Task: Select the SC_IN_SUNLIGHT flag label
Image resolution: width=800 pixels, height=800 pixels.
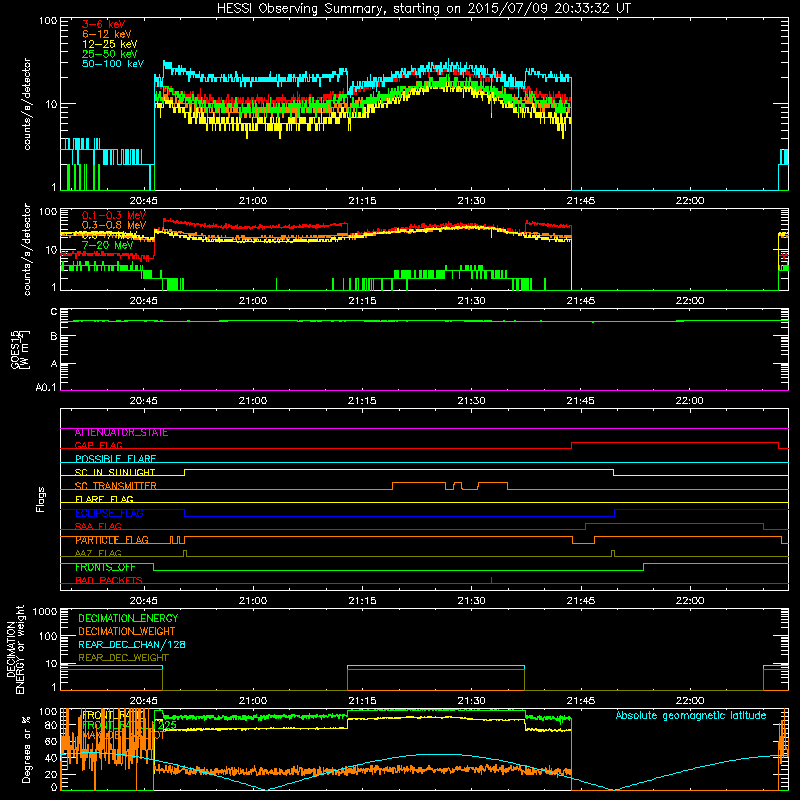Action: (115, 472)
